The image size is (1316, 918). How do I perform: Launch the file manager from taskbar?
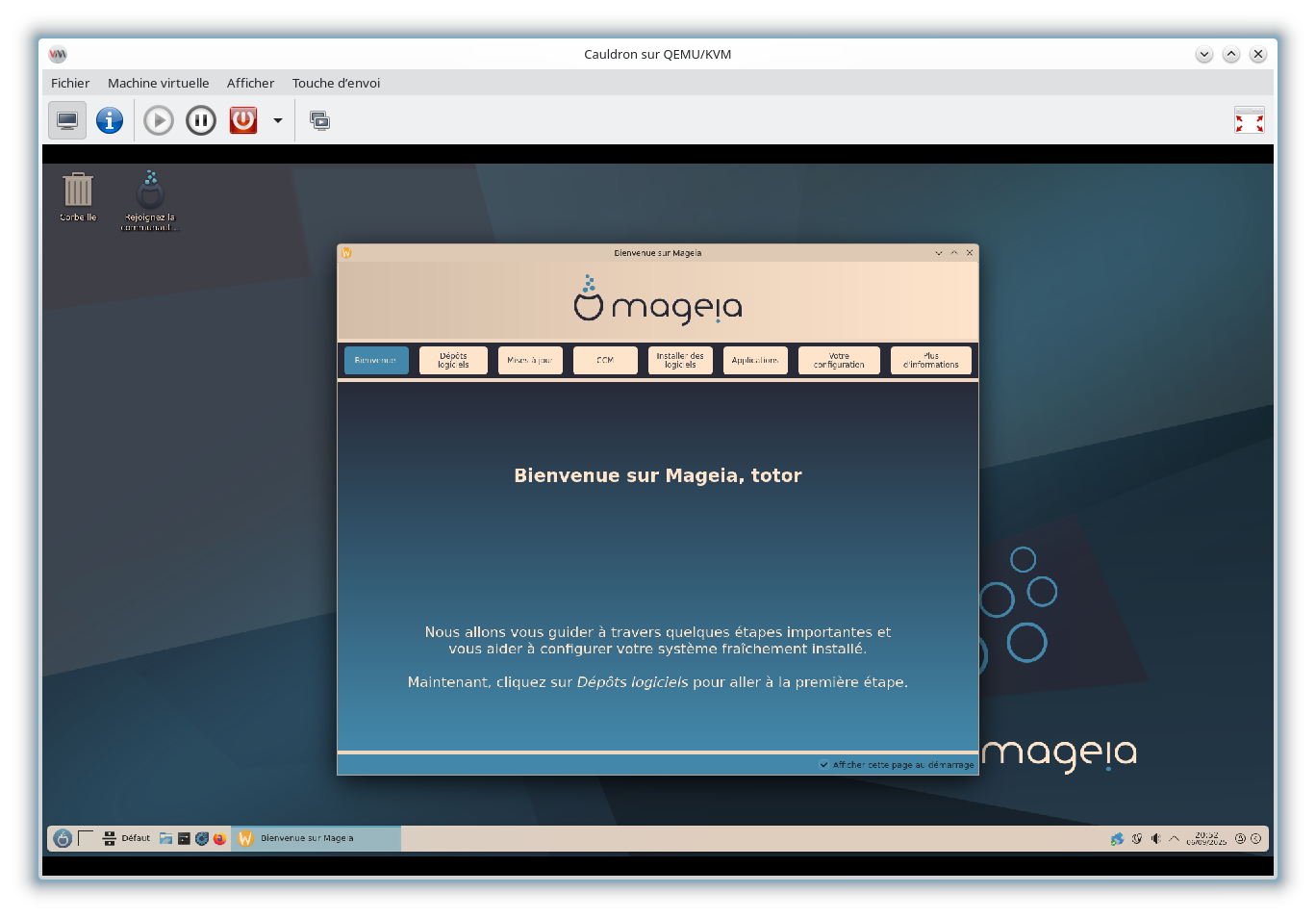click(x=166, y=838)
